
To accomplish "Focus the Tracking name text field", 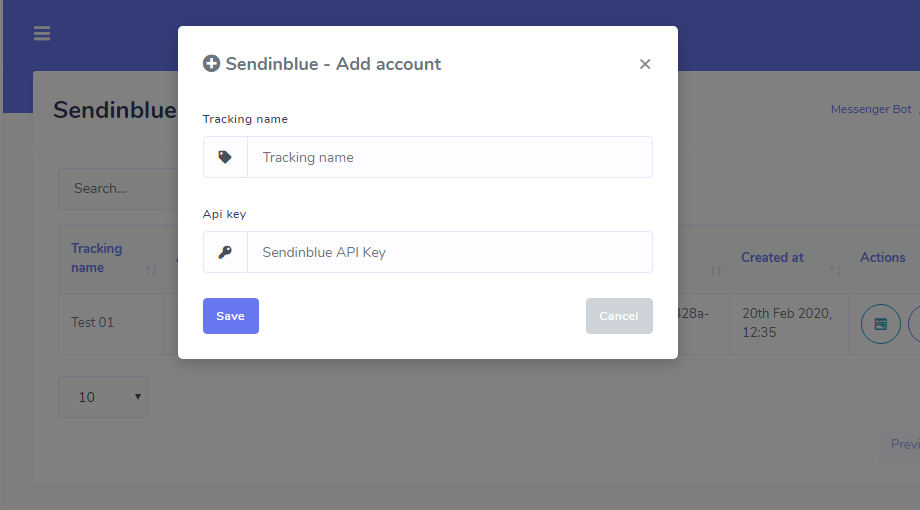I will coord(450,157).
